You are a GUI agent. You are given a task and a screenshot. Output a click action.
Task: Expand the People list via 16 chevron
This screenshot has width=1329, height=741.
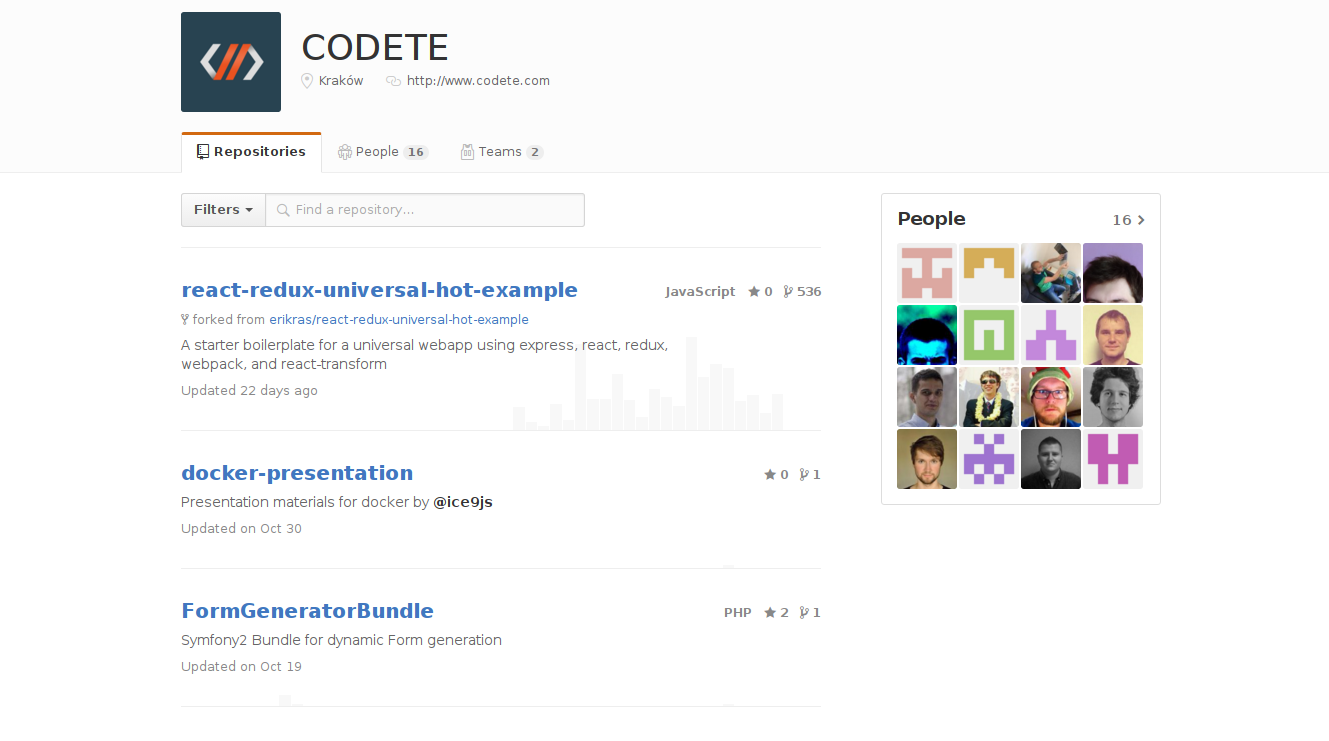(1128, 220)
